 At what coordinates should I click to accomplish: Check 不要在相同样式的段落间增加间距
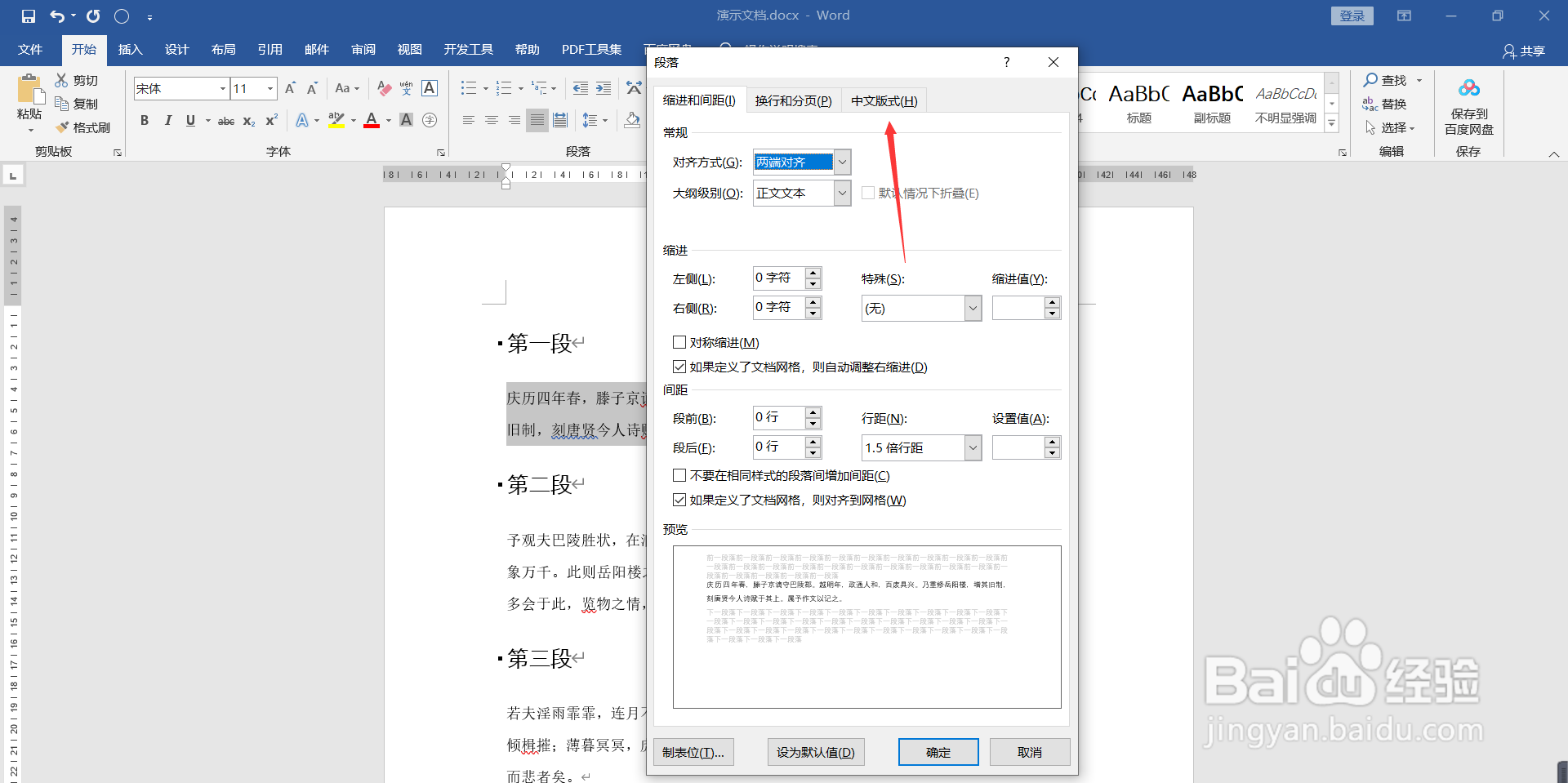coord(679,474)
